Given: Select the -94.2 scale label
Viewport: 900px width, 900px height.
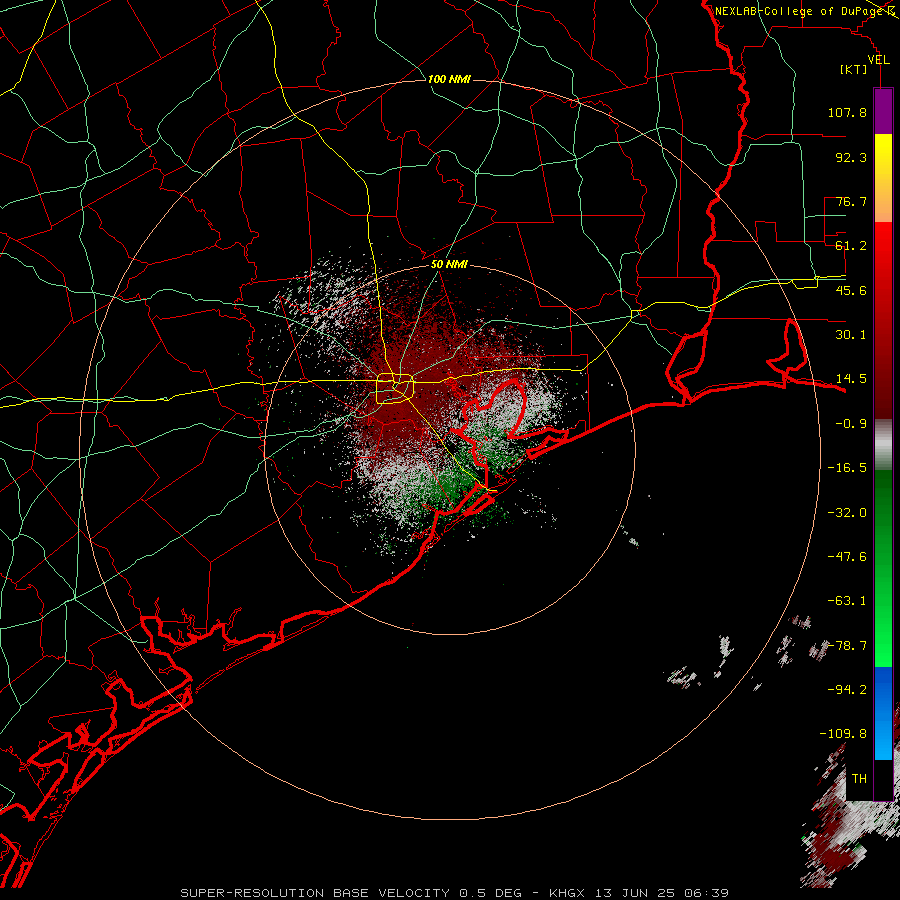Looking at the screenshot, I should [847, 689].
